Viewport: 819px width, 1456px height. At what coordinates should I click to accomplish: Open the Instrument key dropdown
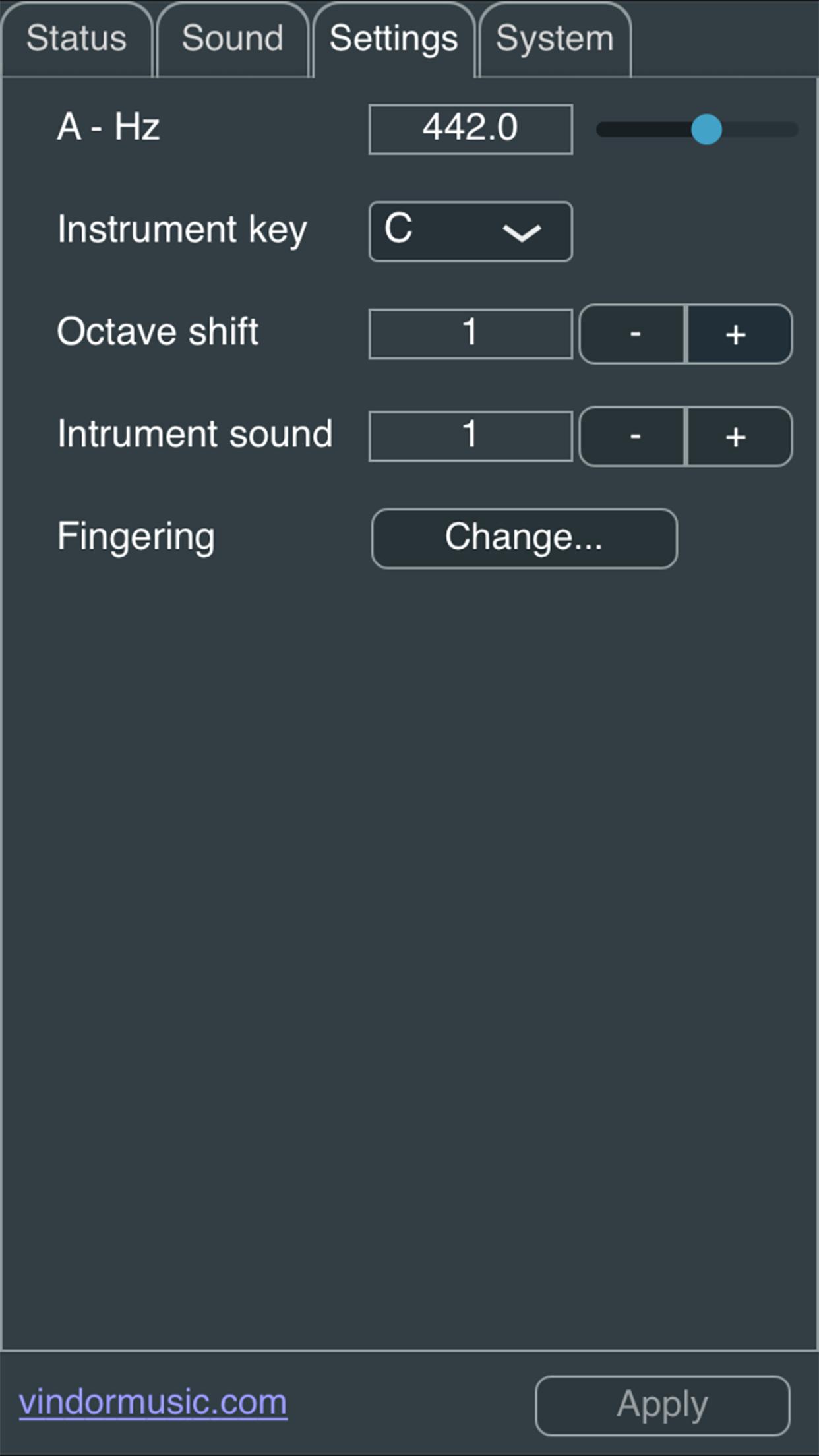[x=470, y=231]
